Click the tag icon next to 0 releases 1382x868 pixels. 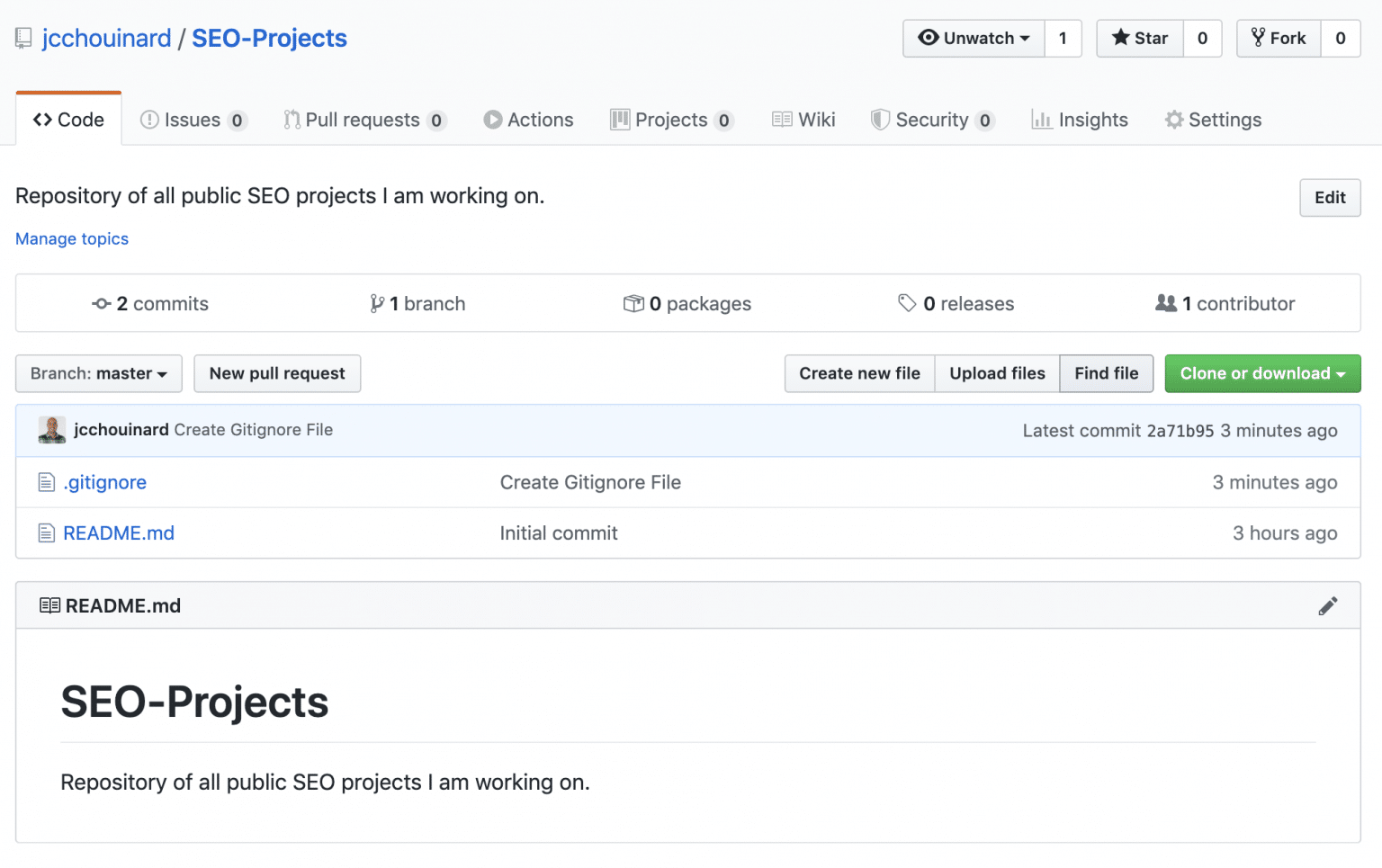[x=907, y=303]
